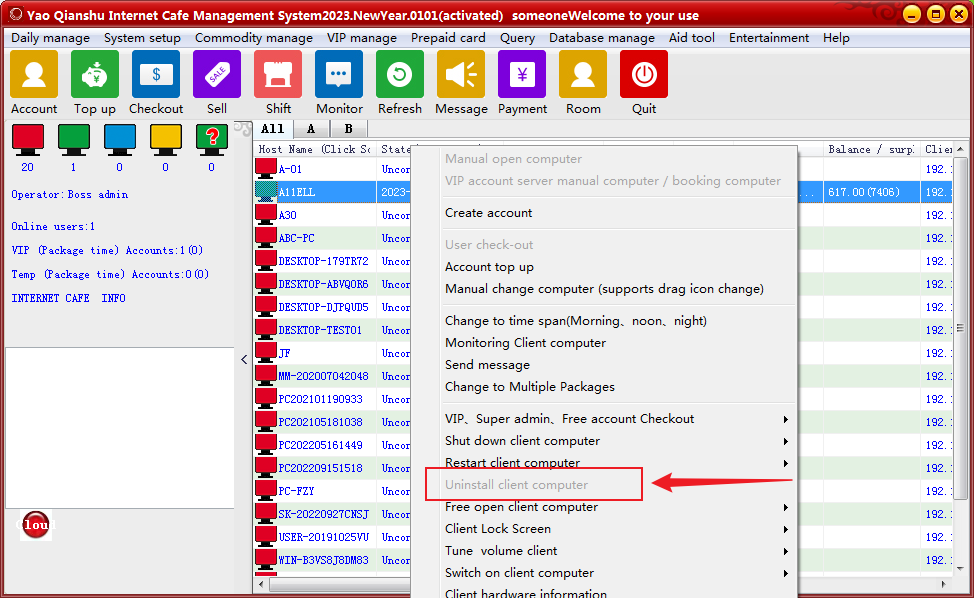Choose Send message in context menu
Viewport: 974px width, 598px height.
(x=487, y=365)
